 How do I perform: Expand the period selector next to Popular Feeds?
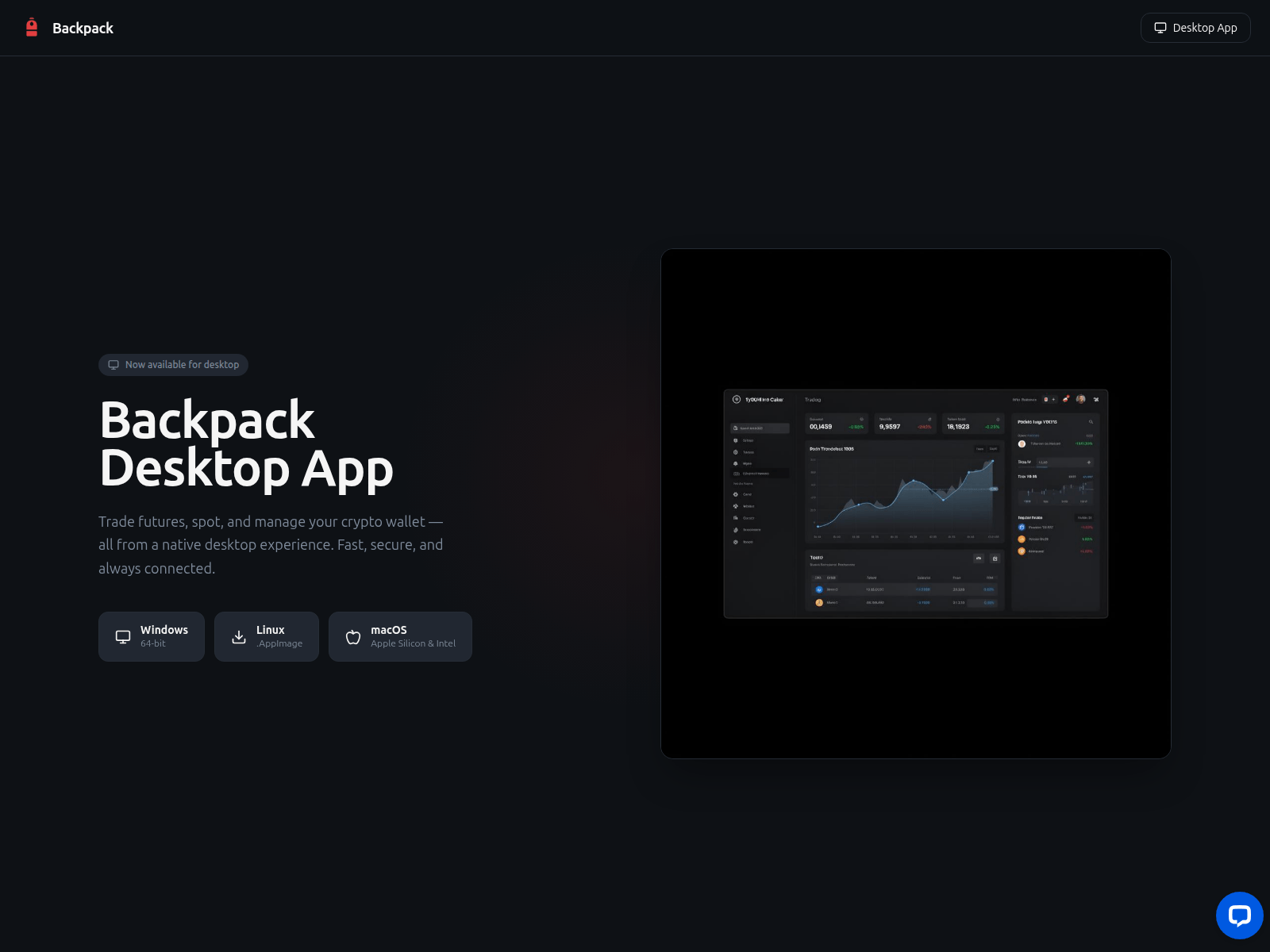click(1084, 518)
